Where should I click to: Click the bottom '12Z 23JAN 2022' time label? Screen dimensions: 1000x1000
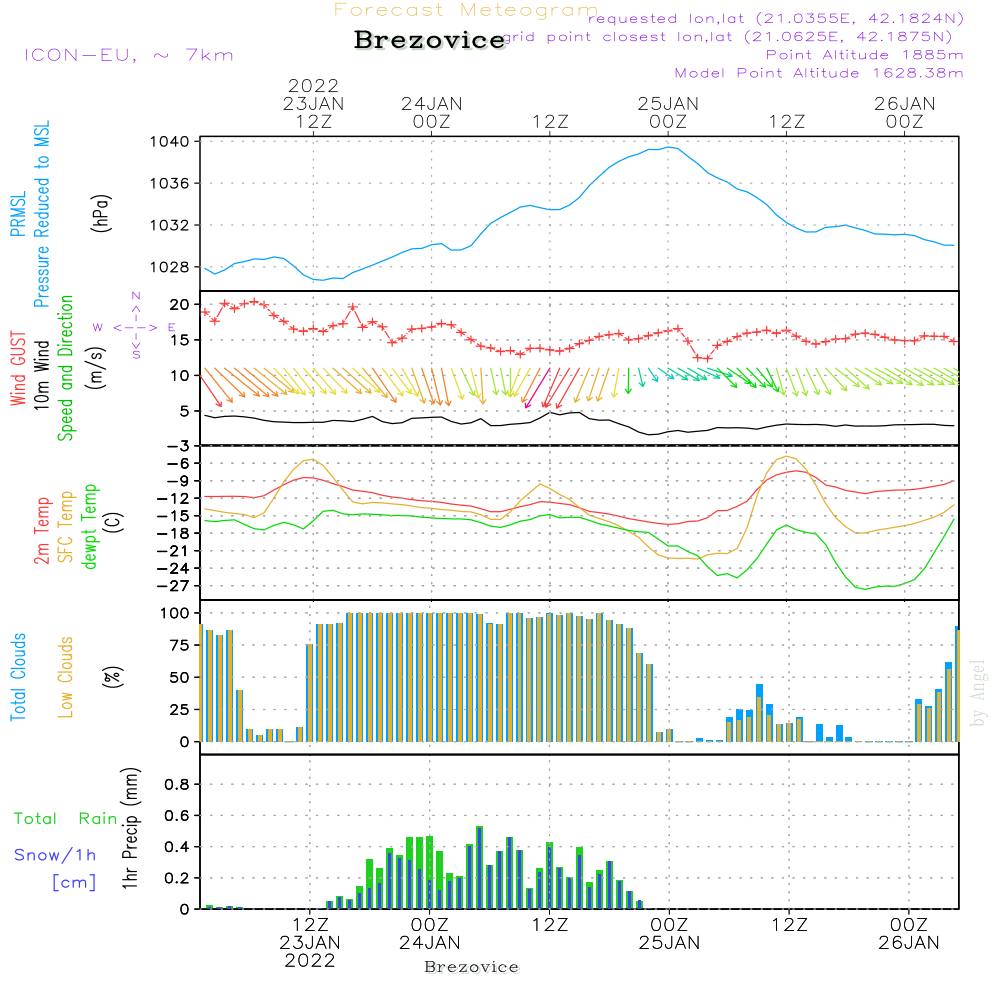pos(310,943)
